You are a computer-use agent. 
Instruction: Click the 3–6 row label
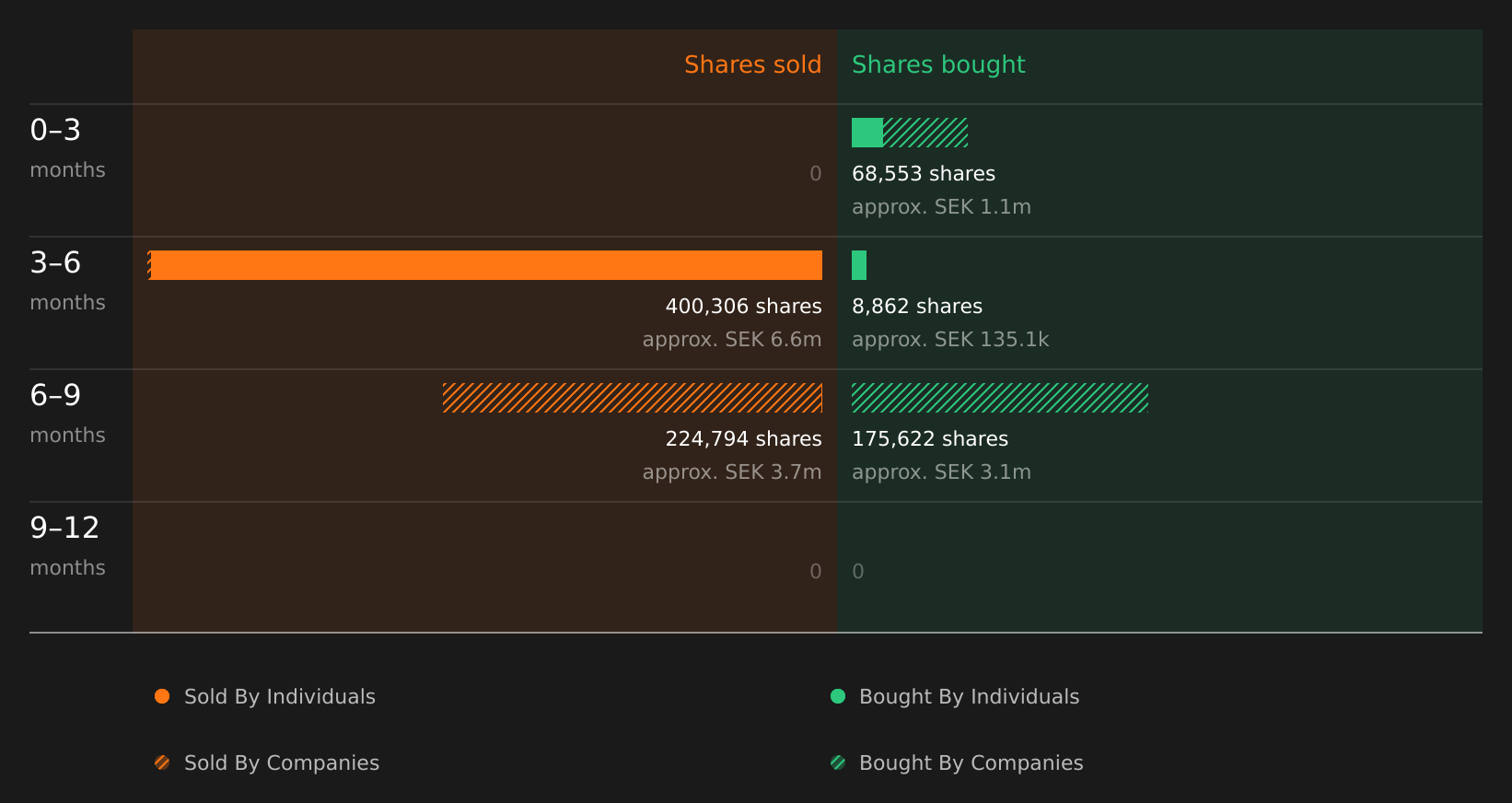click(55, 262)
